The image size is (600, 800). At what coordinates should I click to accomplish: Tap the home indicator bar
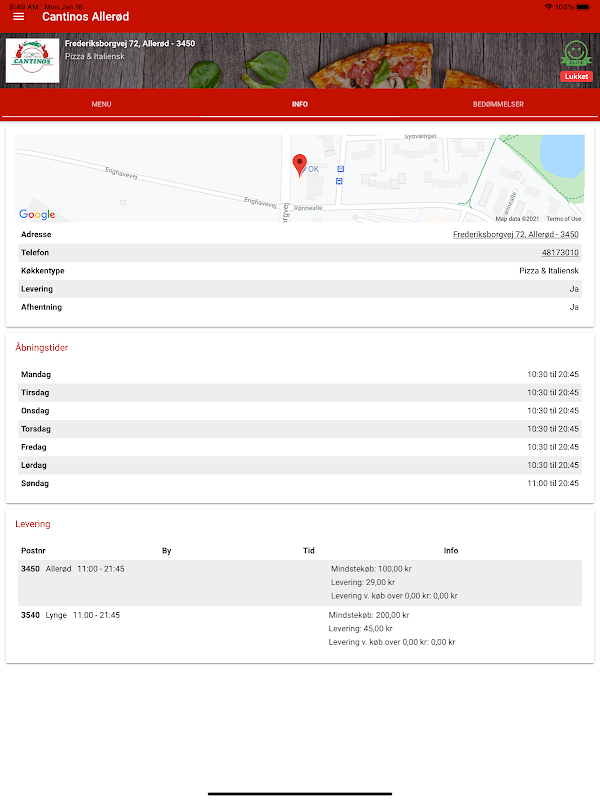[300, 793]
